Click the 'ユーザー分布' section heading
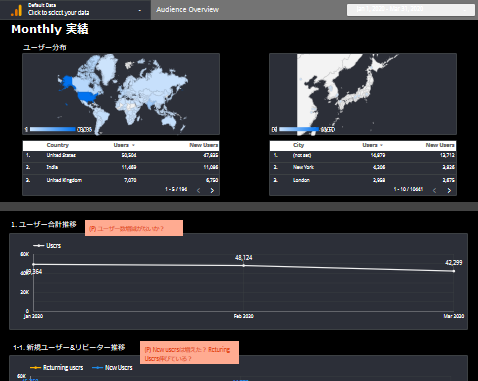 click(x=45, y=47)
